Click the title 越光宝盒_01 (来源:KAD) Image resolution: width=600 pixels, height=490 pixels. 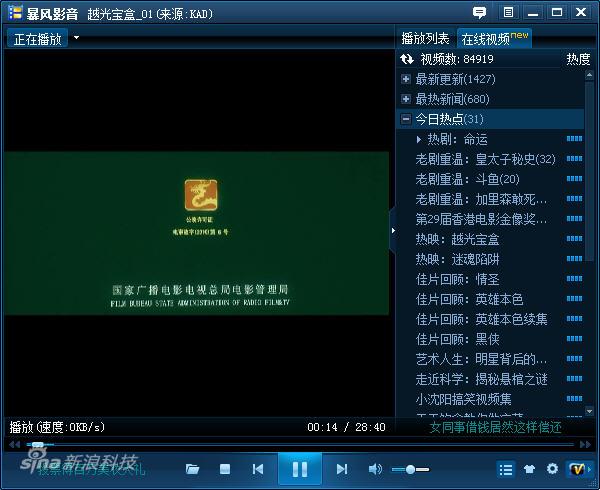point(150,14)
